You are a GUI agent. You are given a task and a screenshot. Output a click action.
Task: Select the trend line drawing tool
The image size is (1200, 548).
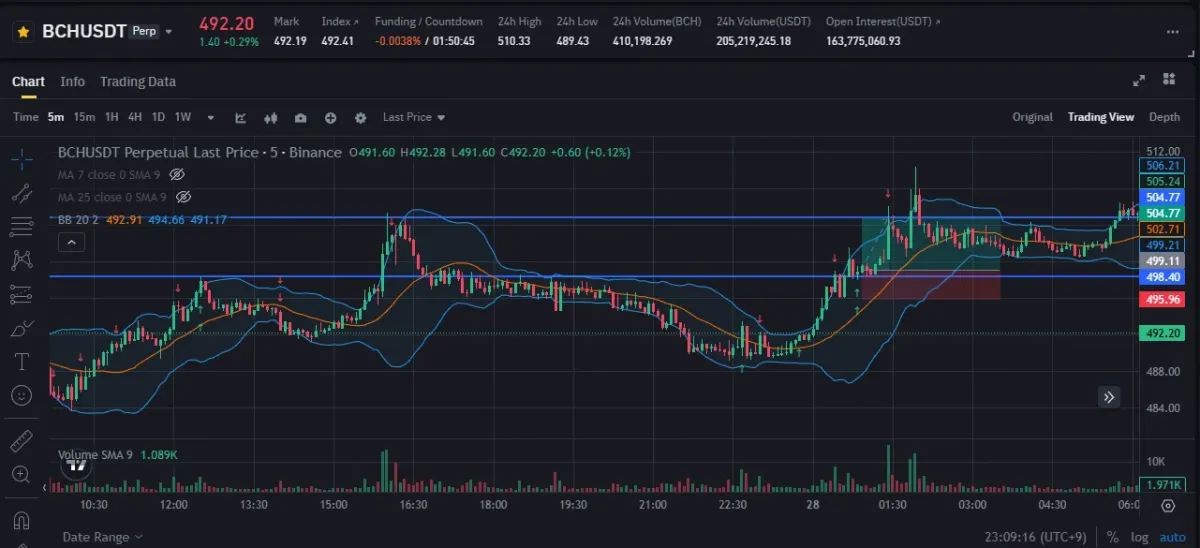click(x=22, y=192)
